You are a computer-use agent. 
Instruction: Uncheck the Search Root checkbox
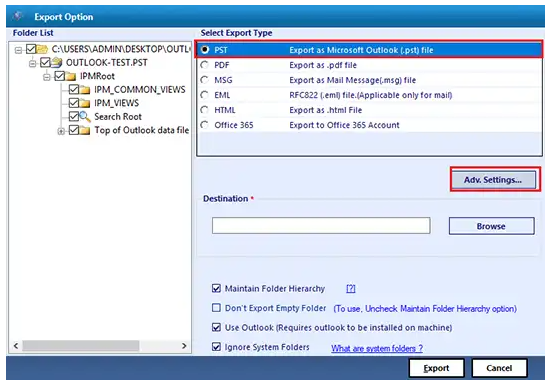73,116
